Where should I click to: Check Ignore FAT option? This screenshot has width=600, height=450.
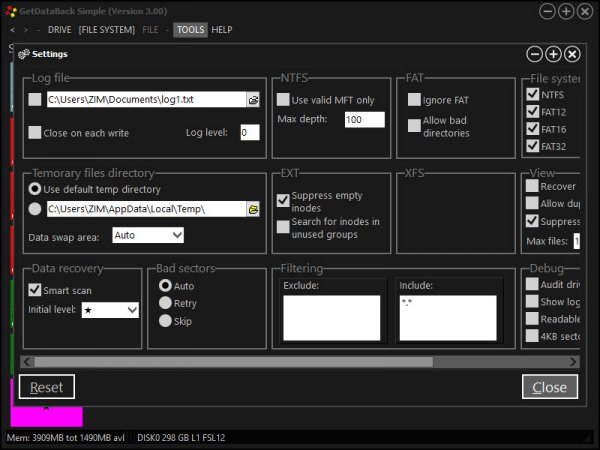pos(414,99)
